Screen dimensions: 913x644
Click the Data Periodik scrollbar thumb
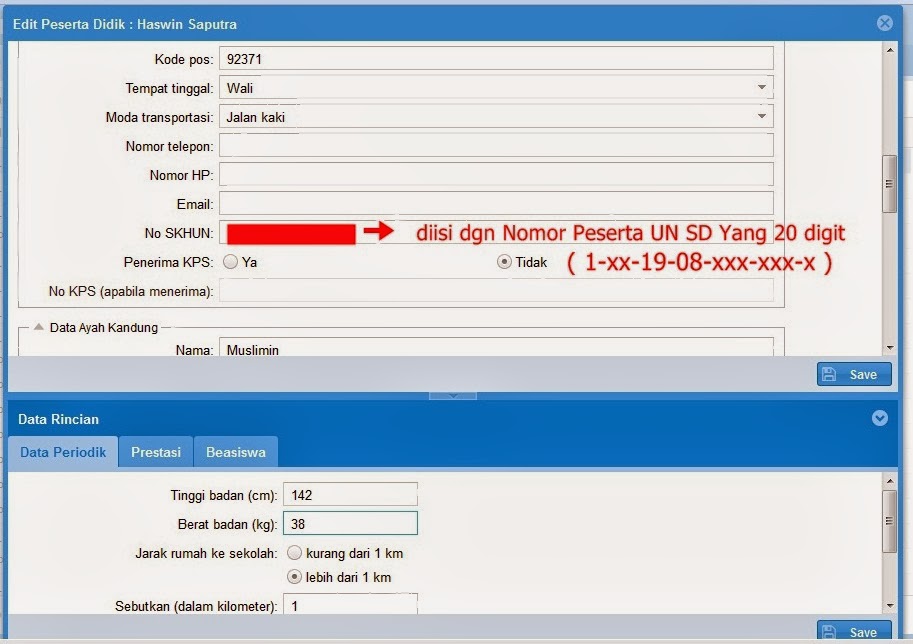(x=889, y=521)
